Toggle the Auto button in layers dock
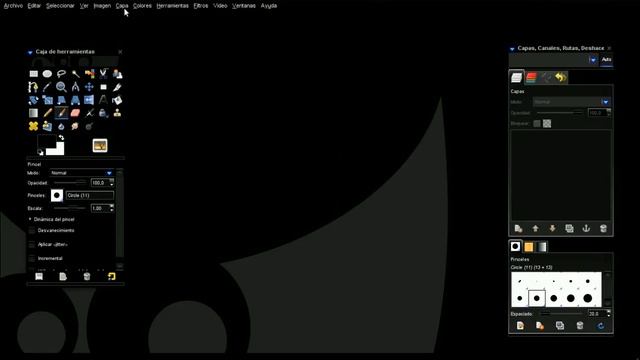The height and width of the screenshot is (360, 640). (607, 60)
